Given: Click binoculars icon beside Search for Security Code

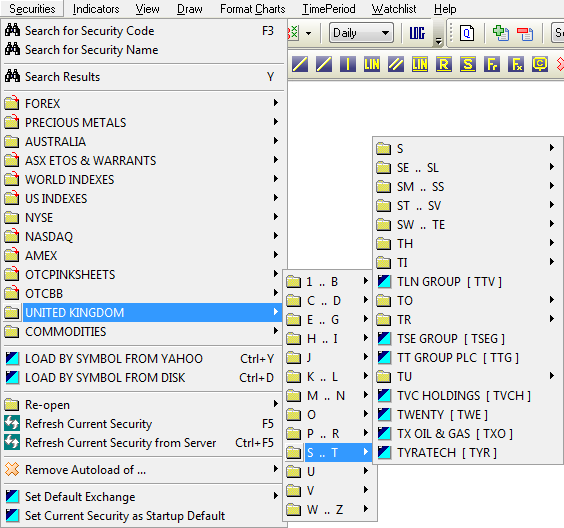Looking at the screenshot, I should click(12, 30).
